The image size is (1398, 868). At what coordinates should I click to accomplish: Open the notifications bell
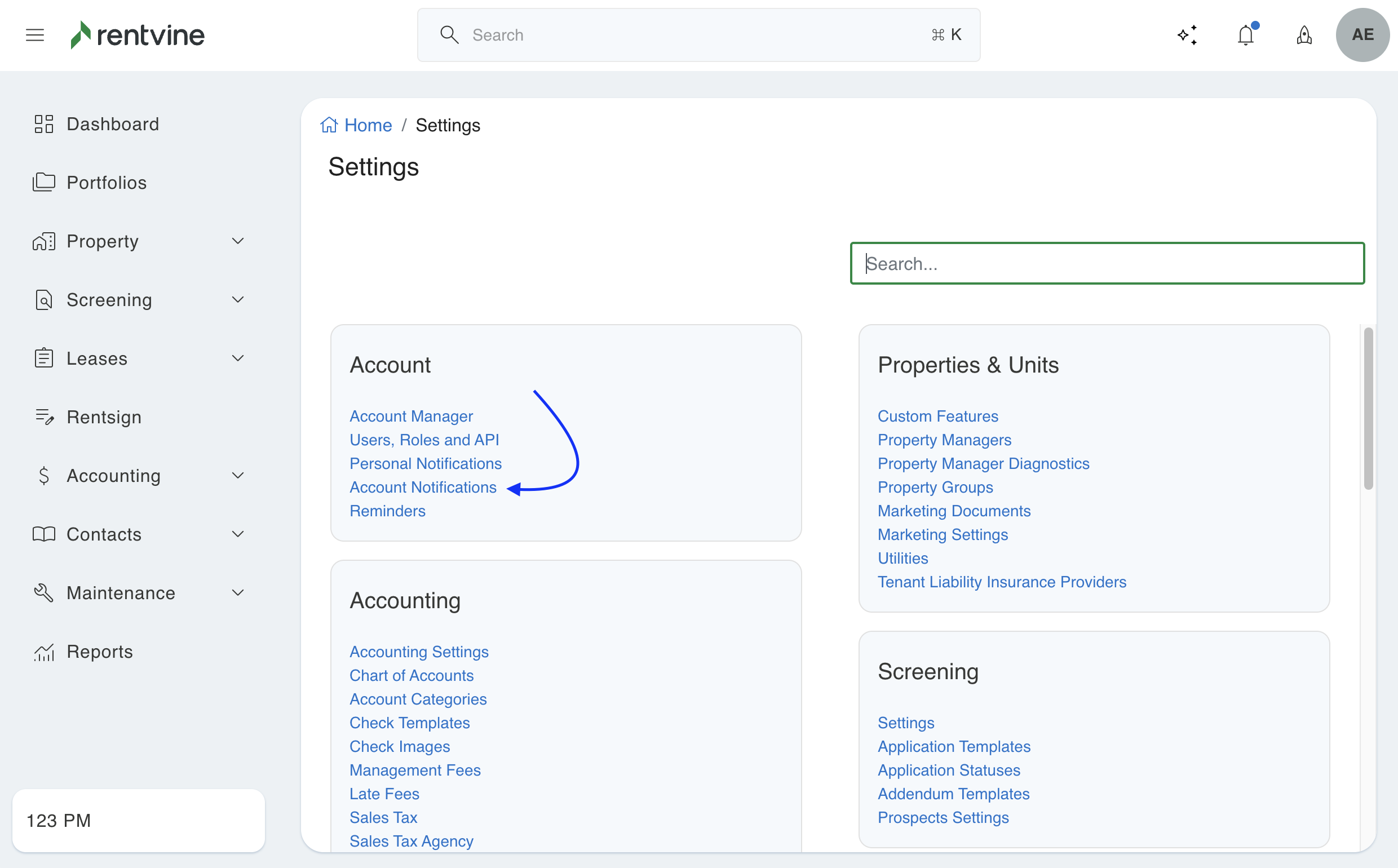1245,35
